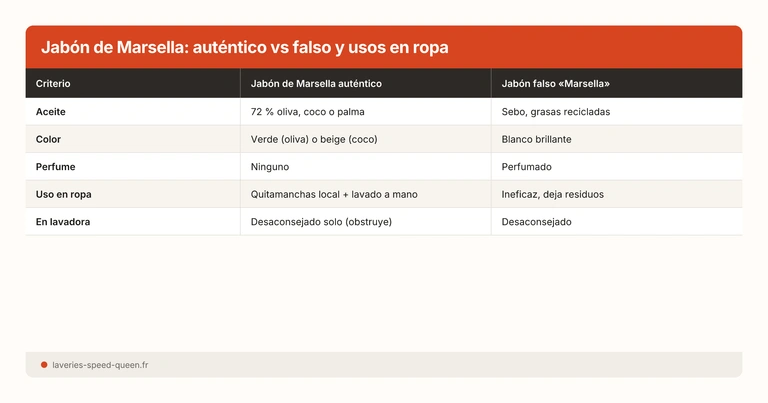
Task: Click the 'En lavadora' row label
Action: 65,222
